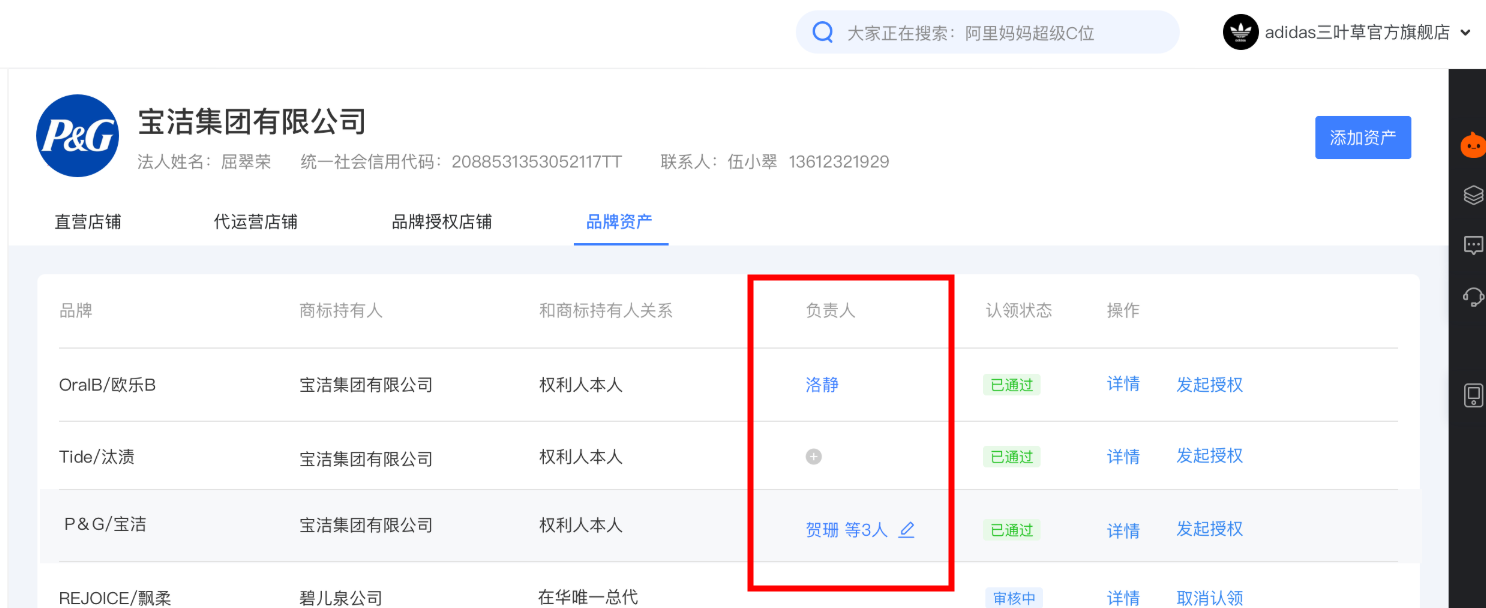
Task: Click the 已通过 status of OralB/欧乐B
Action: [x=1012, y=384]
